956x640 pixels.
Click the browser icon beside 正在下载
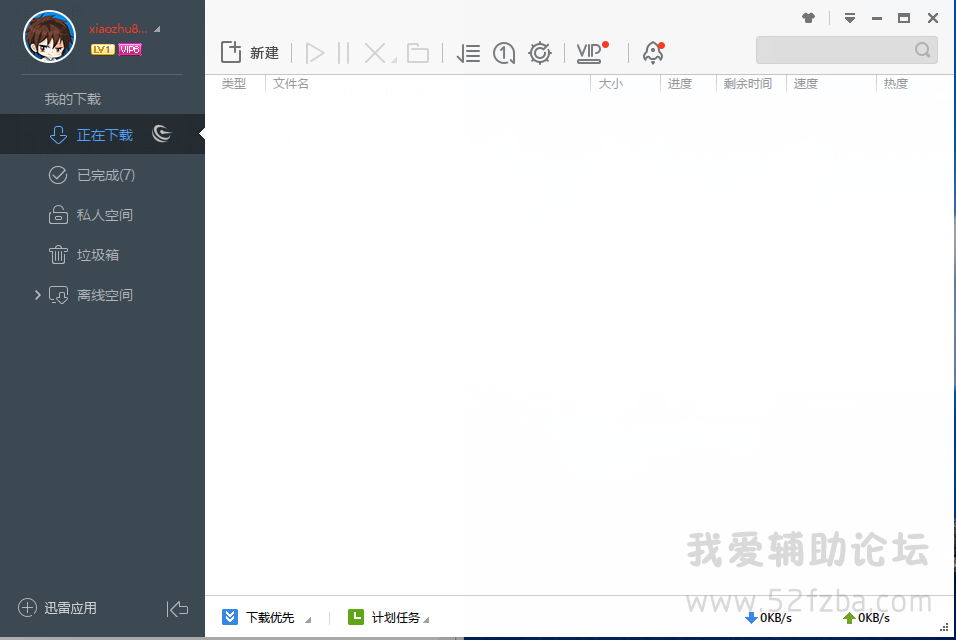pos(162,134)
